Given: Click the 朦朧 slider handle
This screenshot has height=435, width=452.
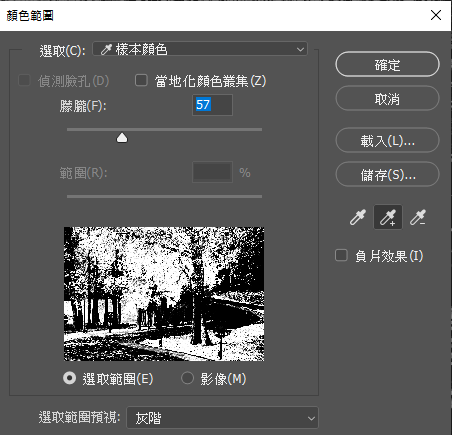Looking at the screenshot, I should point(122,137).
